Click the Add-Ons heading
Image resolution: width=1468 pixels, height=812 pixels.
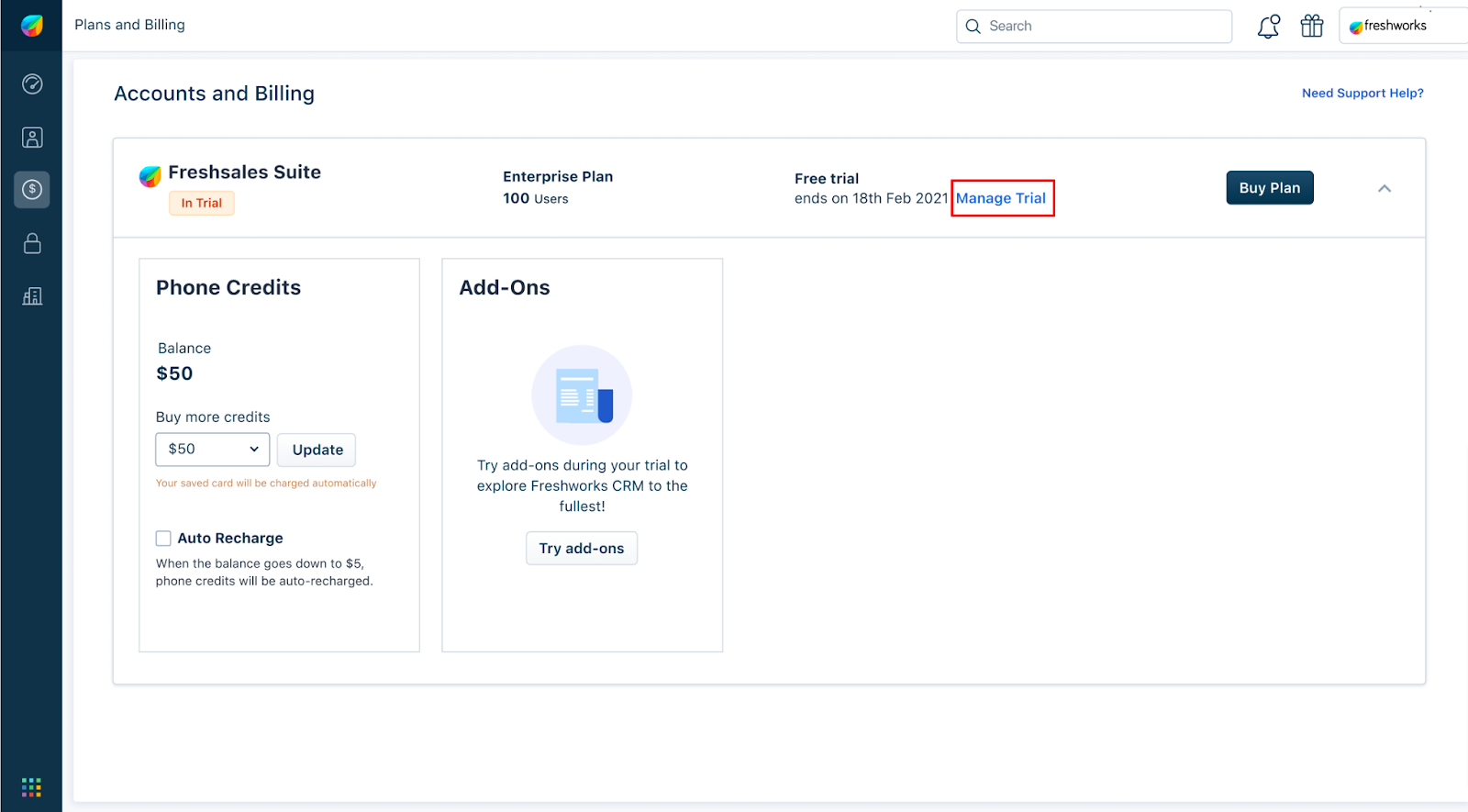[505, 288]
